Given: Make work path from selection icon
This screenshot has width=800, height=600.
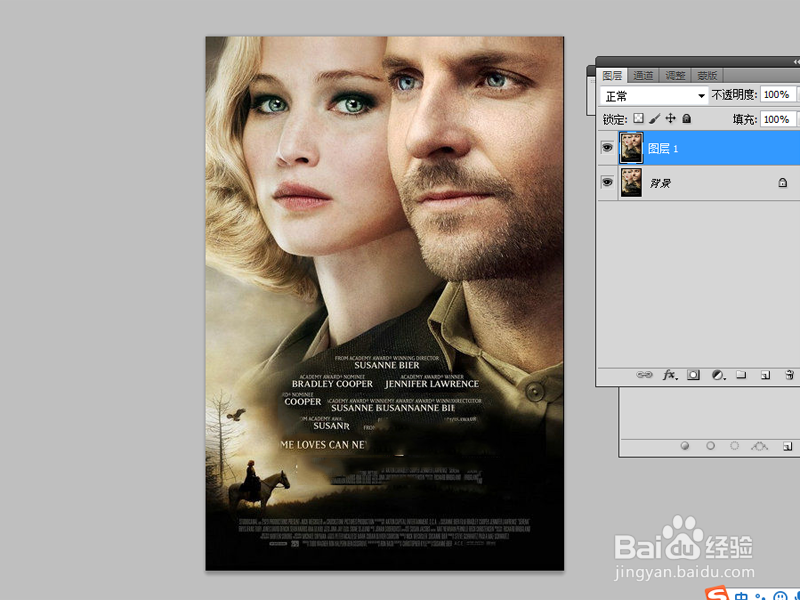Looking at the screenshot, I should pyautogui.click(x=759, y=446).
